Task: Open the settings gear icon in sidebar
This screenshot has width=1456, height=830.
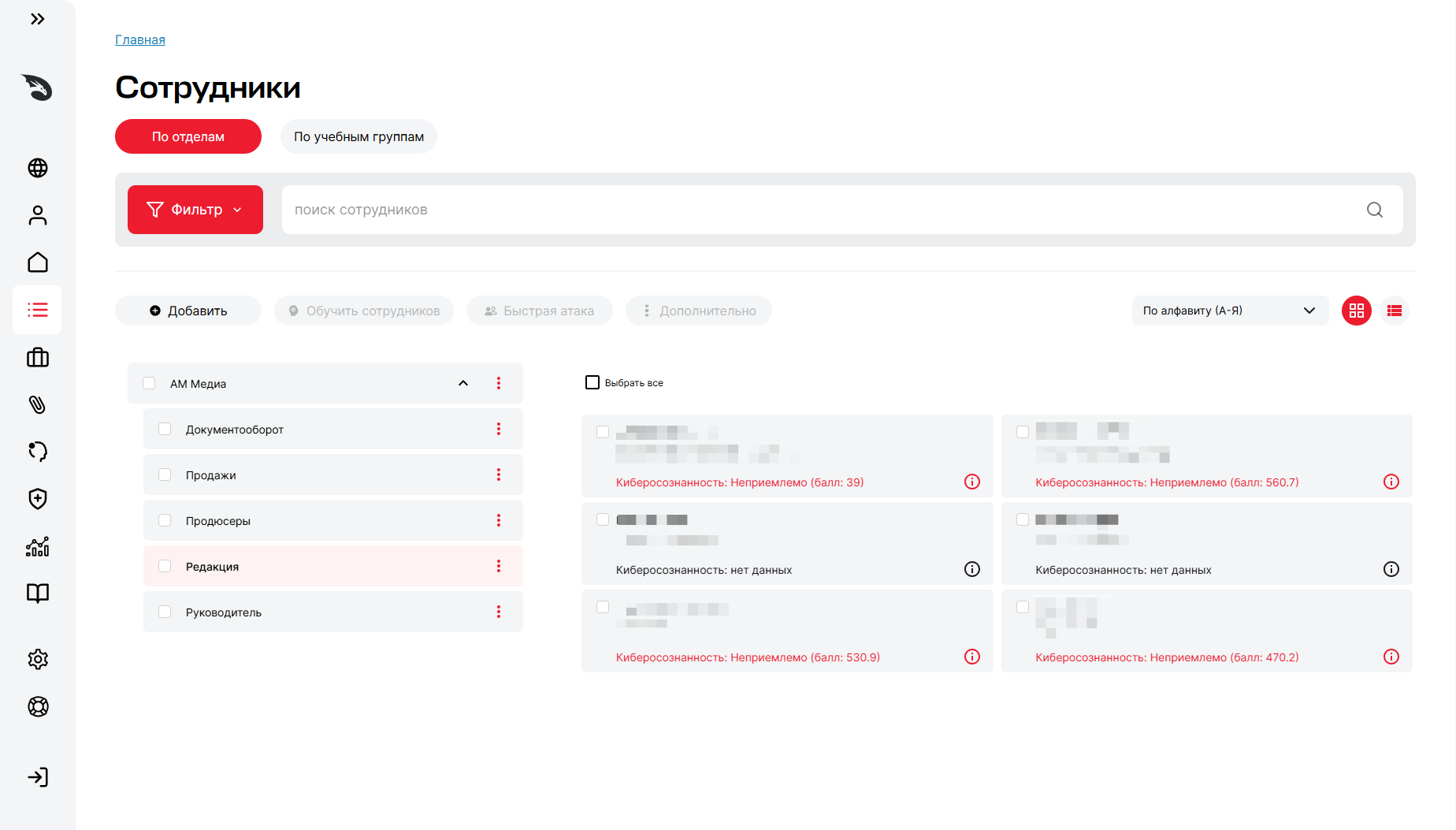Action: click(37, 659)
